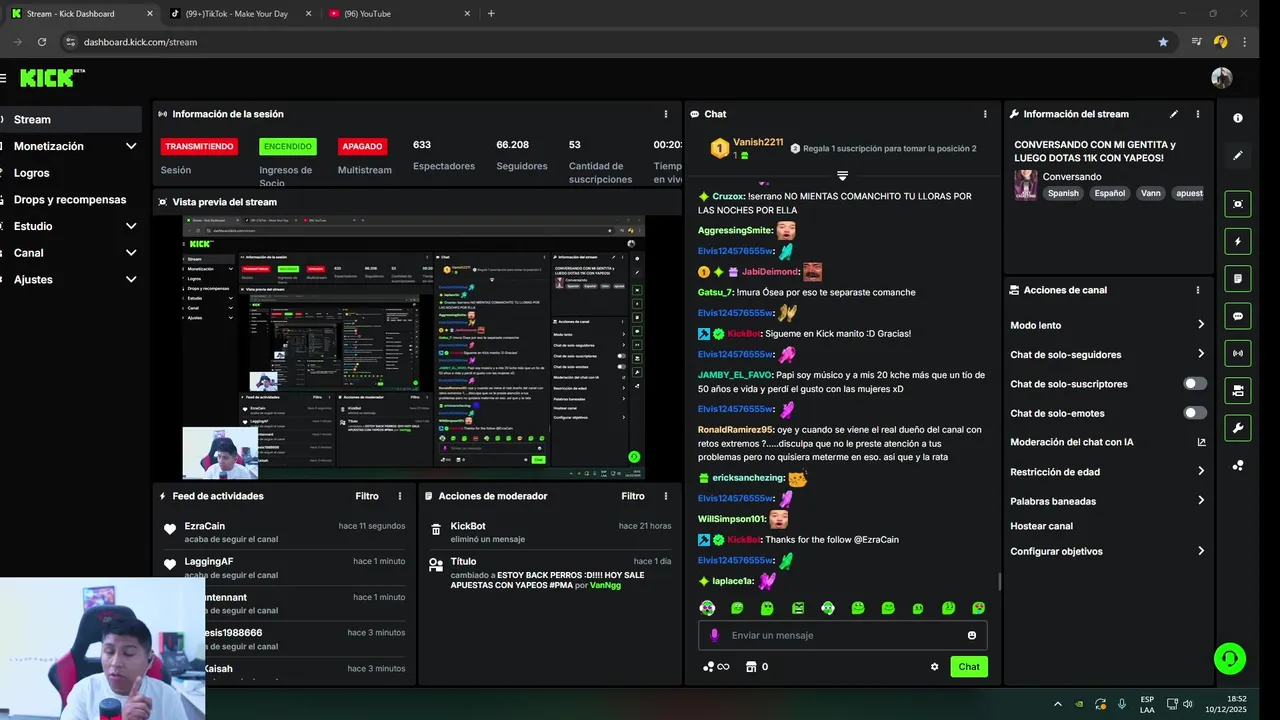Send message with the green Chat button

969,667
